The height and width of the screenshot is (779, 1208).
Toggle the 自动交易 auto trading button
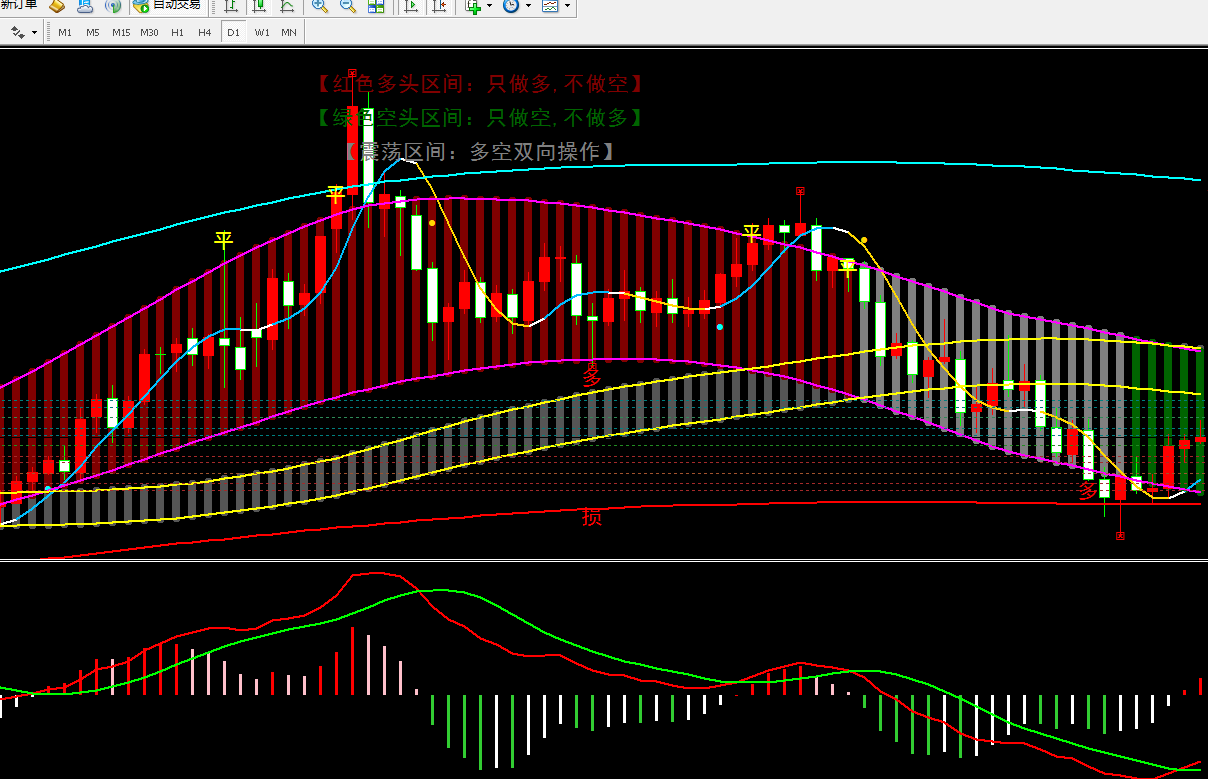(x=168, y=6)
